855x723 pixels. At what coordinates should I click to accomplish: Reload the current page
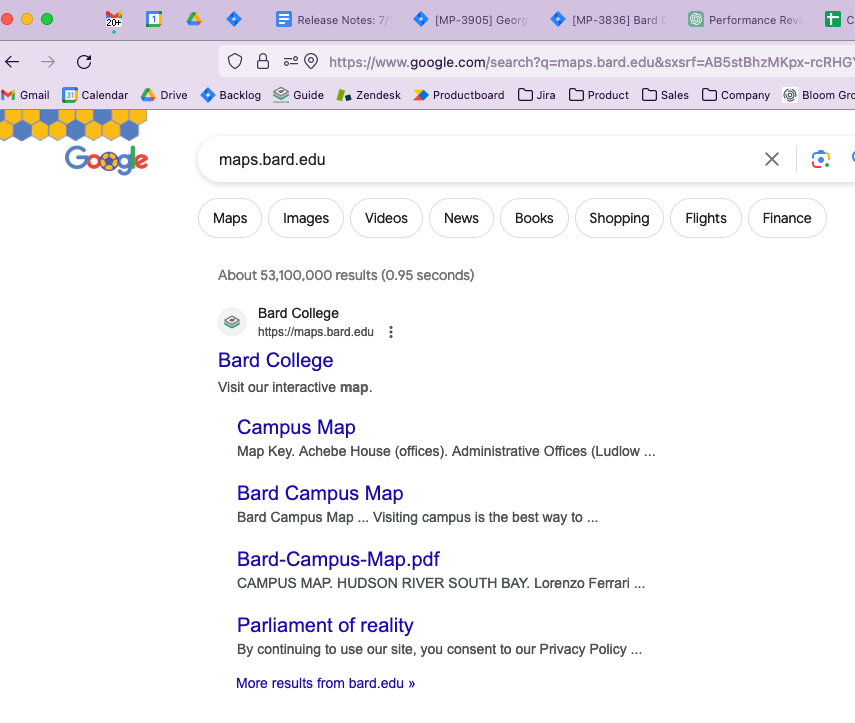pos(84,62)
